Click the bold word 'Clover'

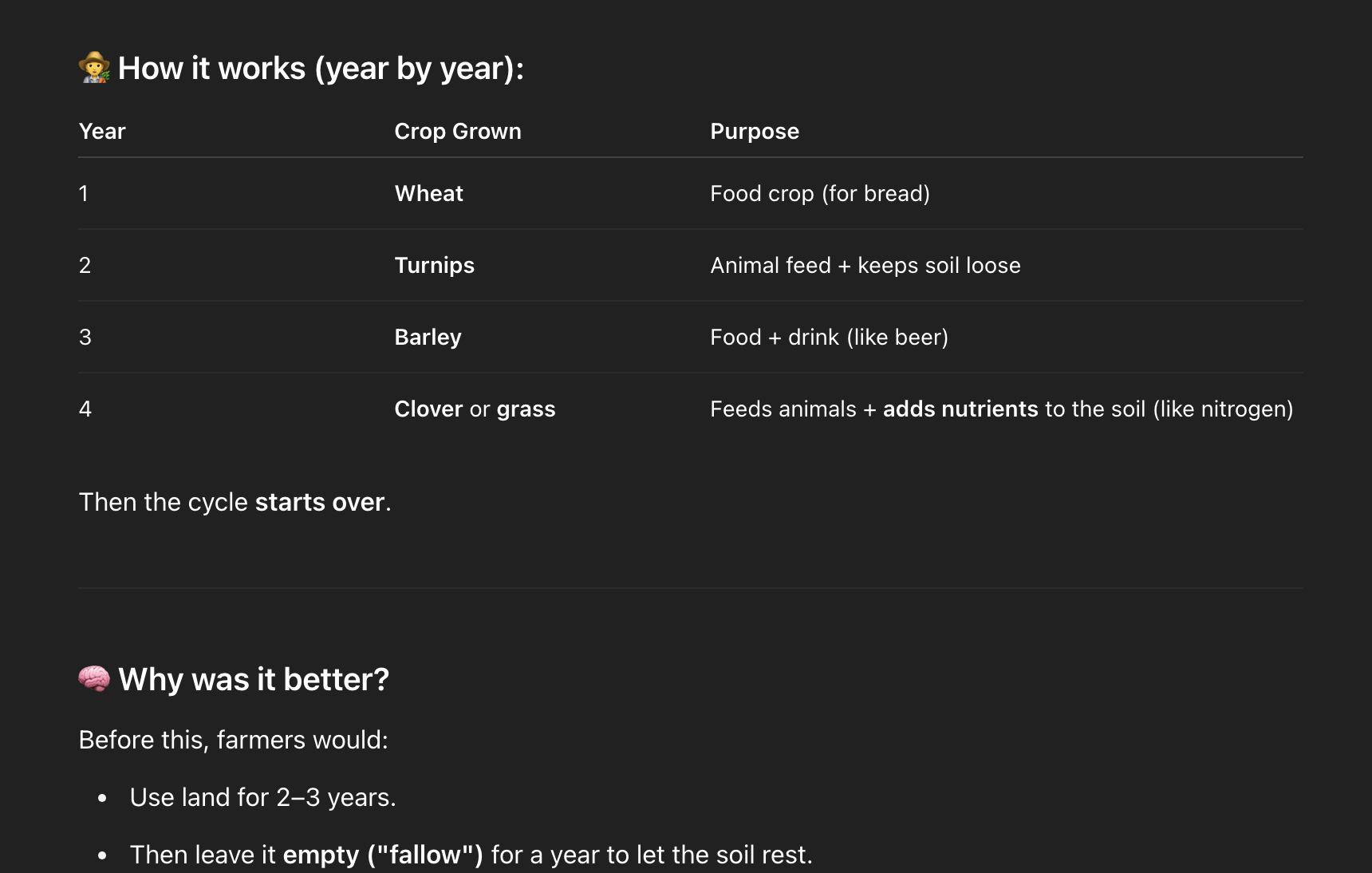click(x=429, y=409)
